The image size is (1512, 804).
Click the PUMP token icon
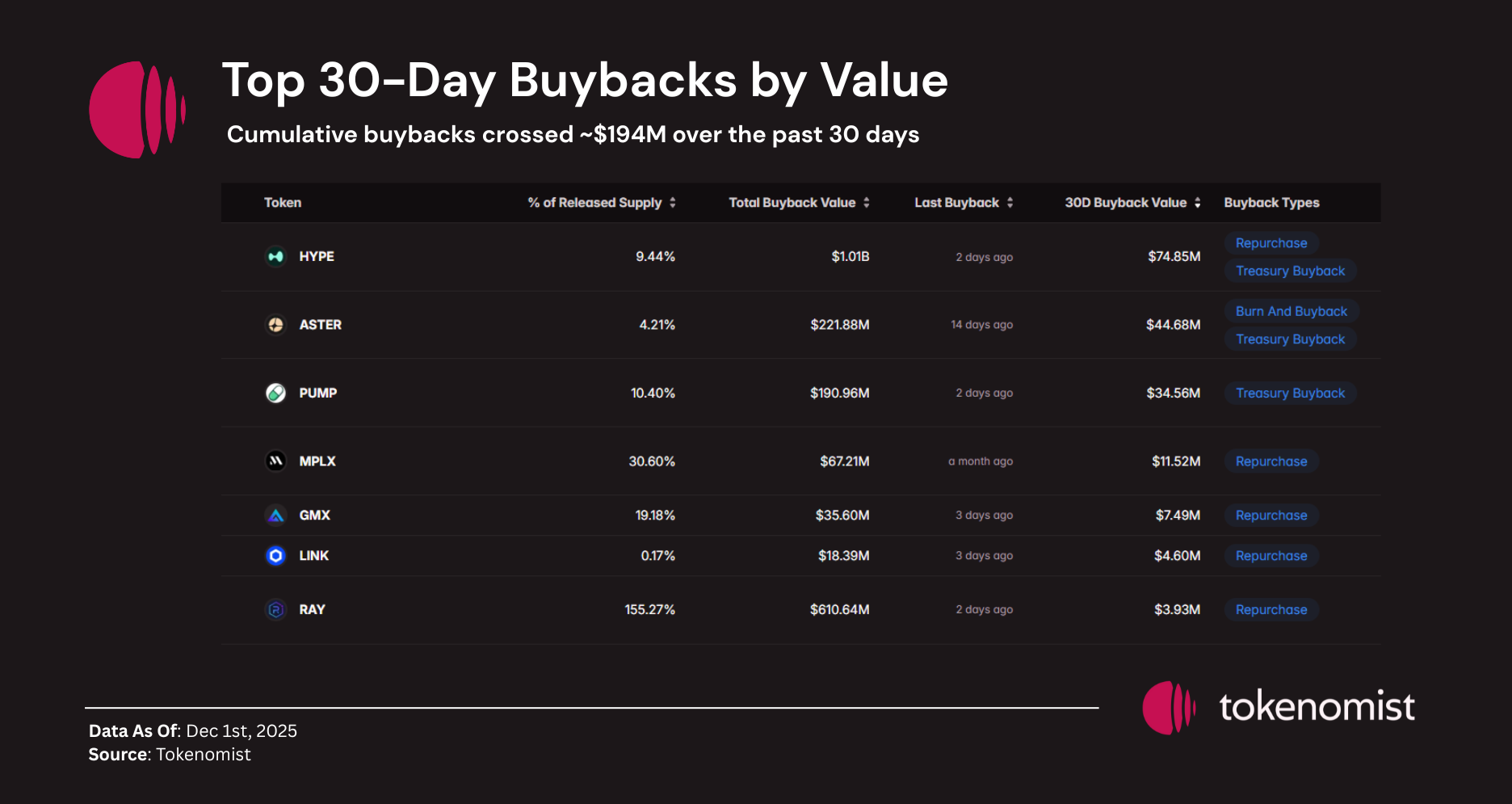(275, 393)
